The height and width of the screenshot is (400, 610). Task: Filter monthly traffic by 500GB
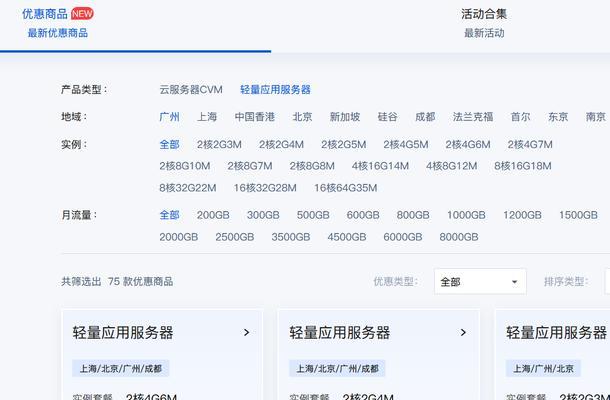[x=313, y=215]
